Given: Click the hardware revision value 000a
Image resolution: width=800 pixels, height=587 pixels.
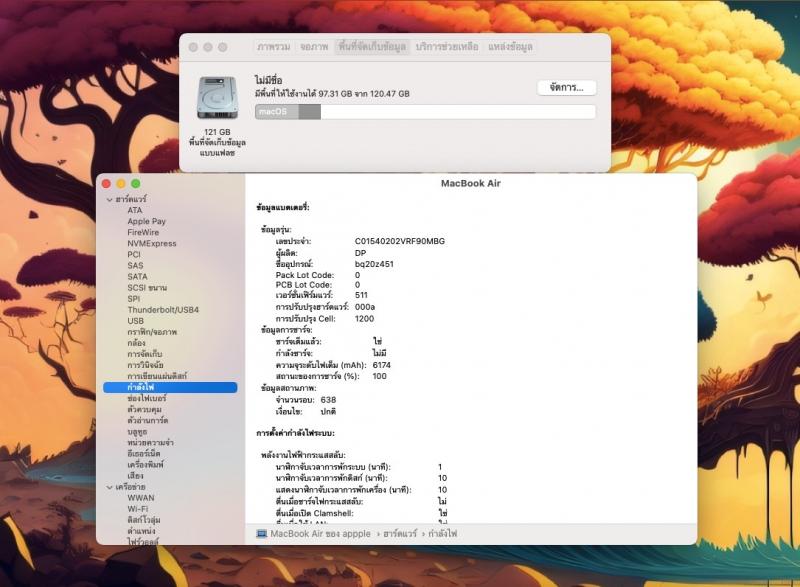Looking at the screenshot, I should (365, 307).
